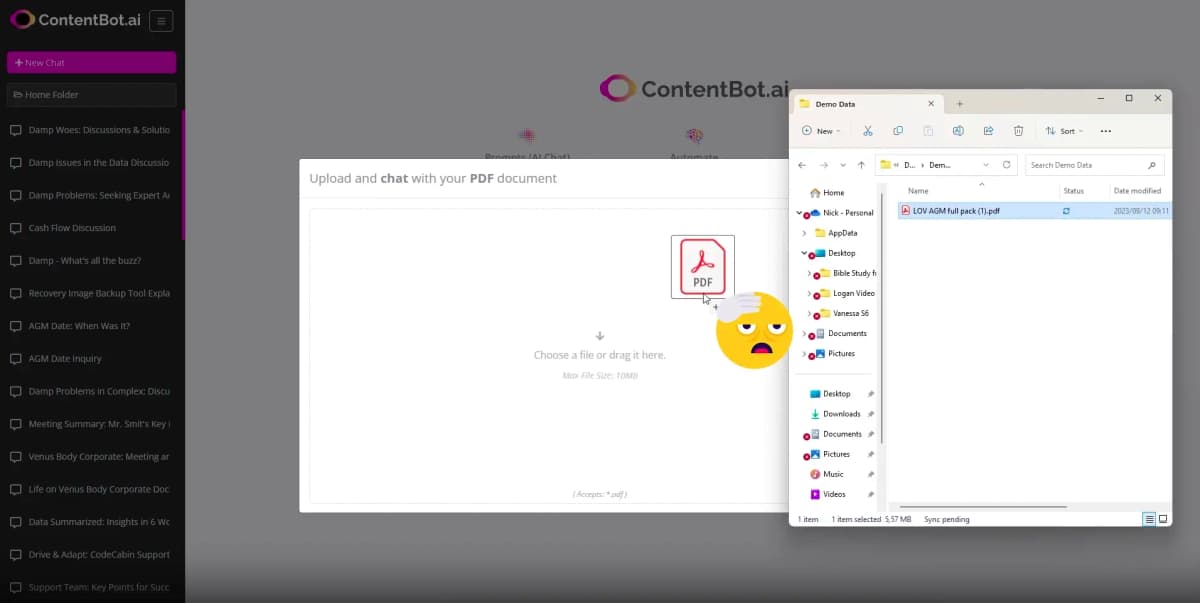Switch to details view in Explorer status bar
This screenshot has height=603, width=1200.
point(1149,519)
